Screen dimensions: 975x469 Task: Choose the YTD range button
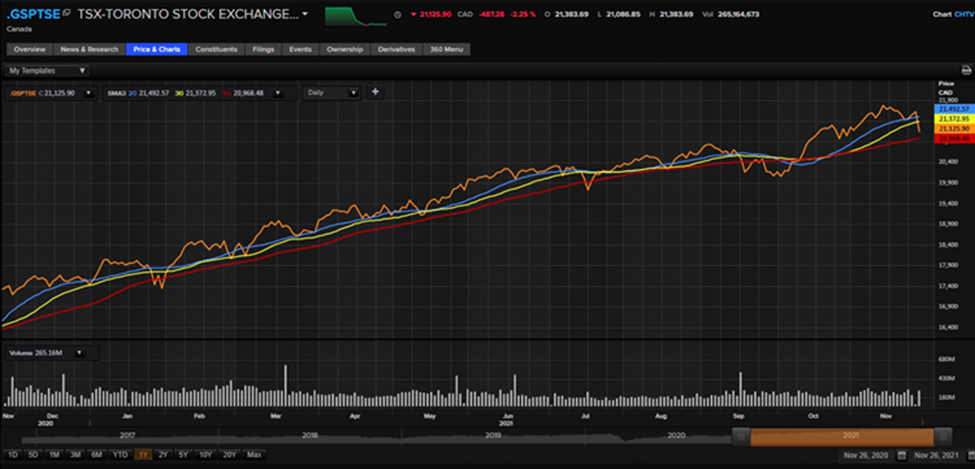click(120, 455)
